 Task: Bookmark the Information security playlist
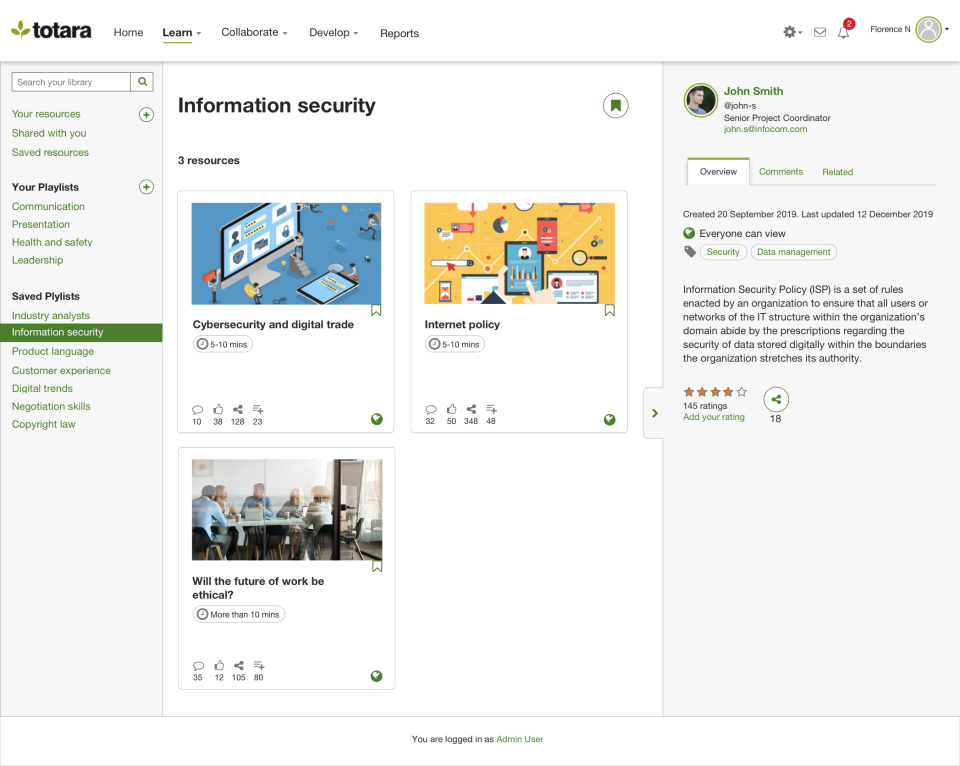[x=615, y=105]
